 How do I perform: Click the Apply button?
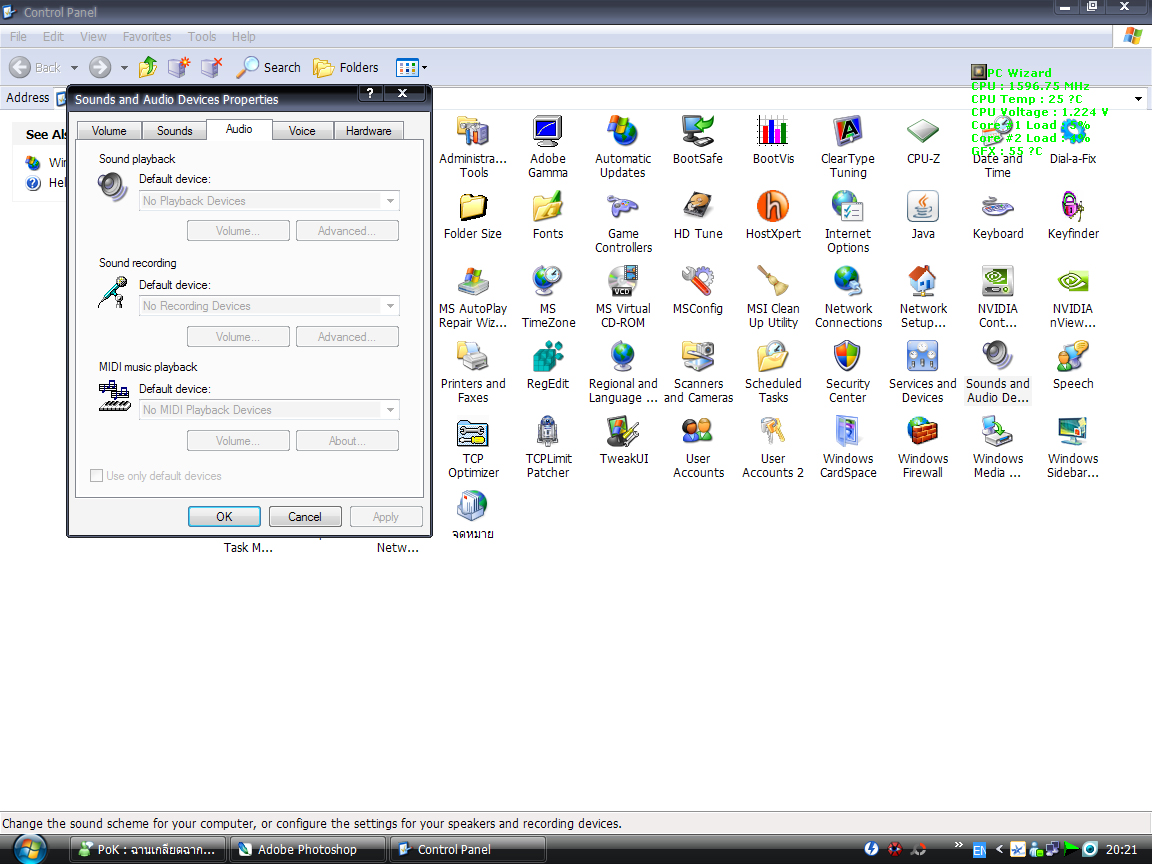pos(386,516)
